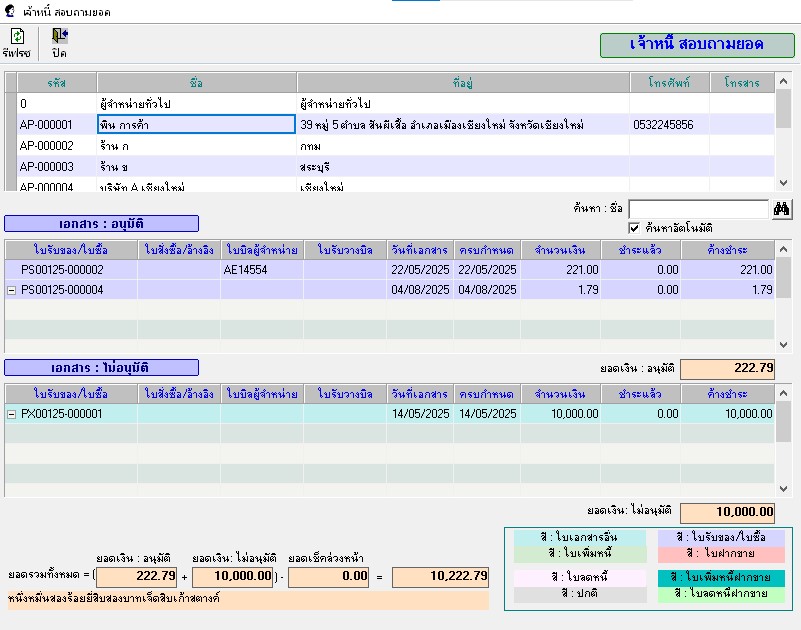Collapse the PS00125-000004 row

[12, 290]
